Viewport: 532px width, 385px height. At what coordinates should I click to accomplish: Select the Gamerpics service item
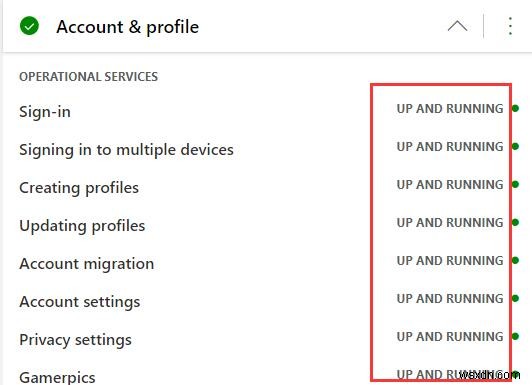point(57,378)
